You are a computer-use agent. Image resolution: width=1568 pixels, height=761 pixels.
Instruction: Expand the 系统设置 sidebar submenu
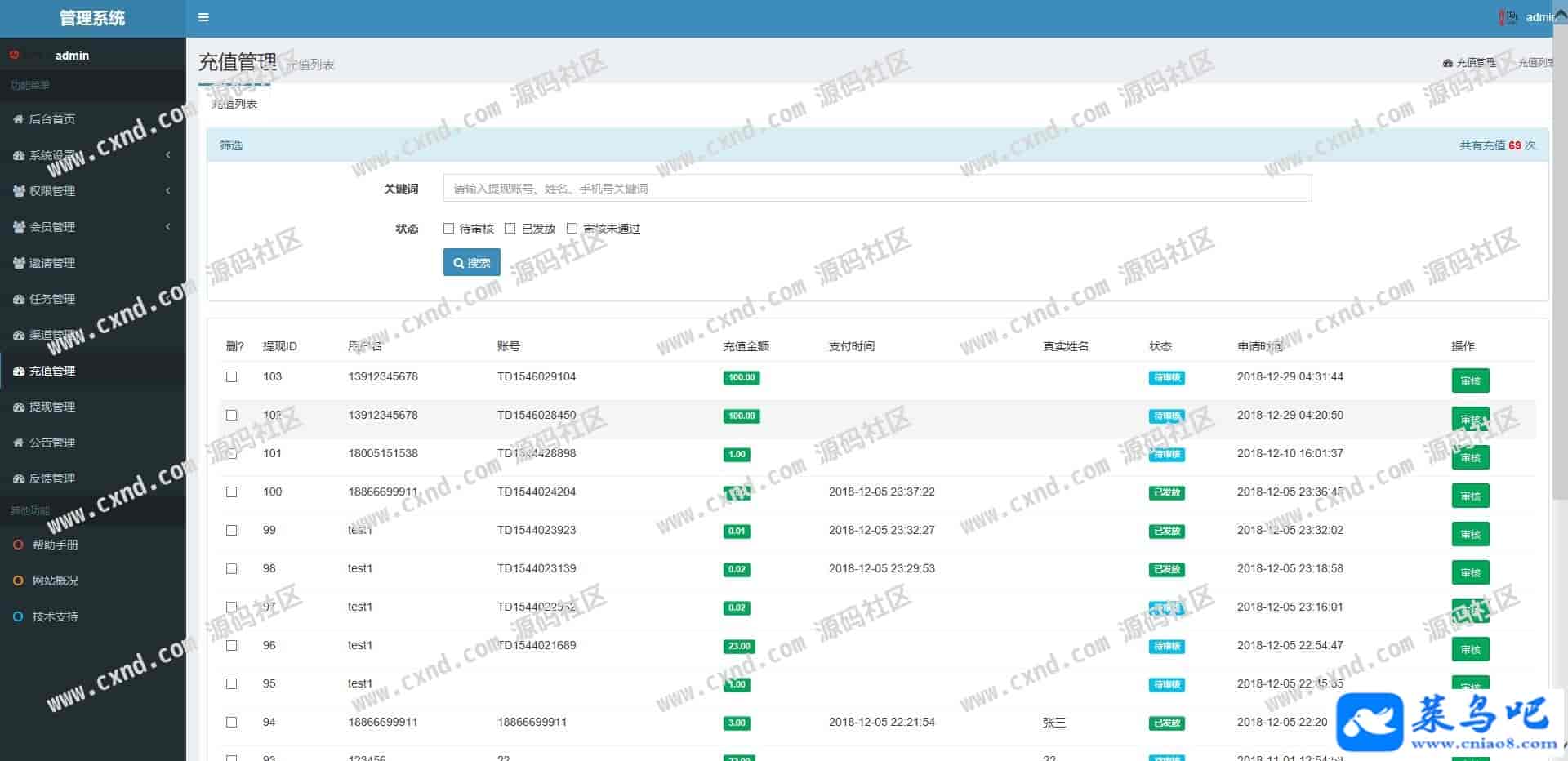pyautogui.click(x=167, y=155)
